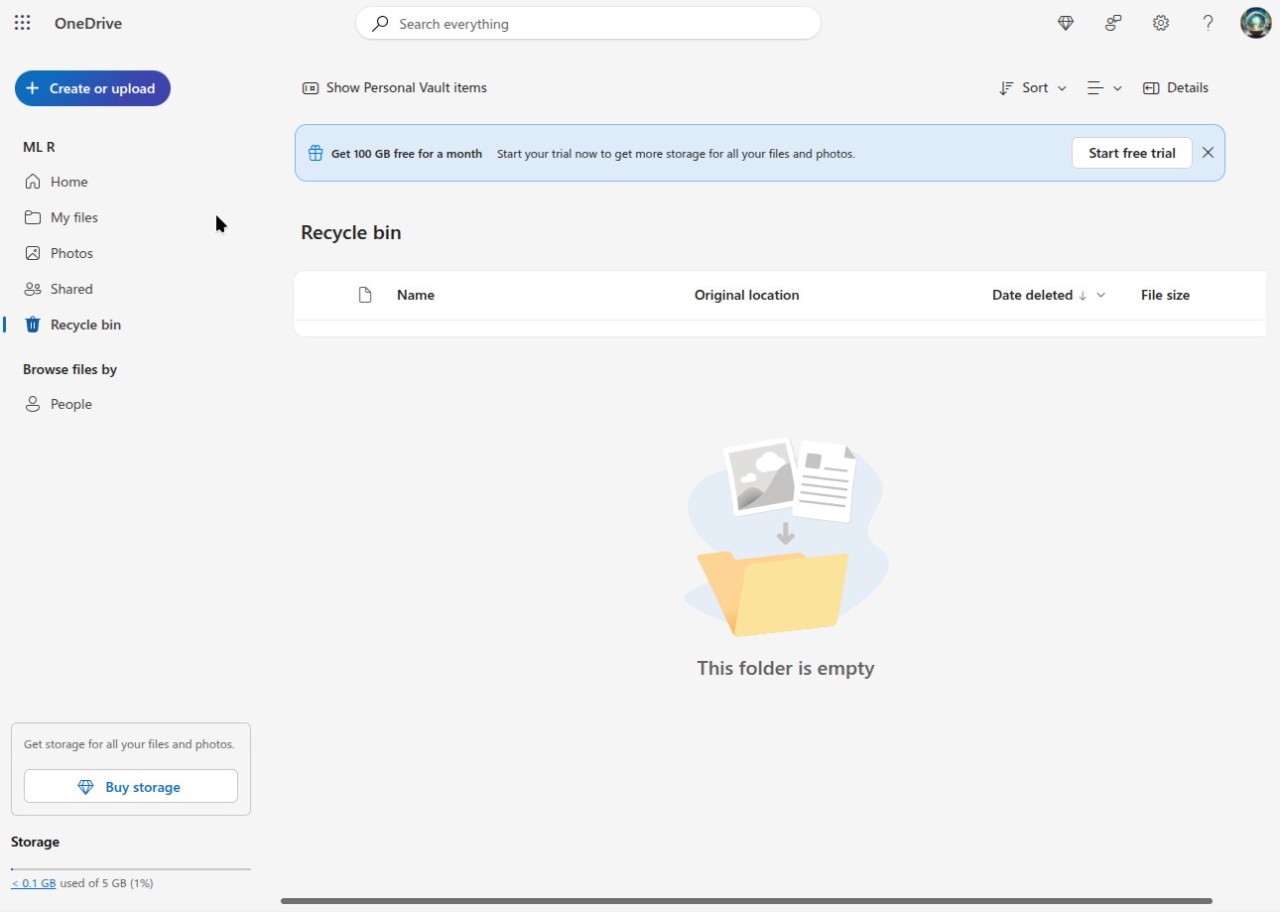Screen dimensions: 1280x912
Task: Click inside the Search everything field
Action: point(588,23)
